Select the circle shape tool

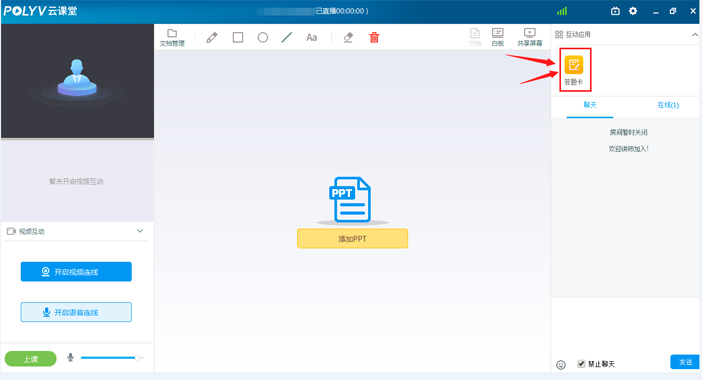coord(263,37)
